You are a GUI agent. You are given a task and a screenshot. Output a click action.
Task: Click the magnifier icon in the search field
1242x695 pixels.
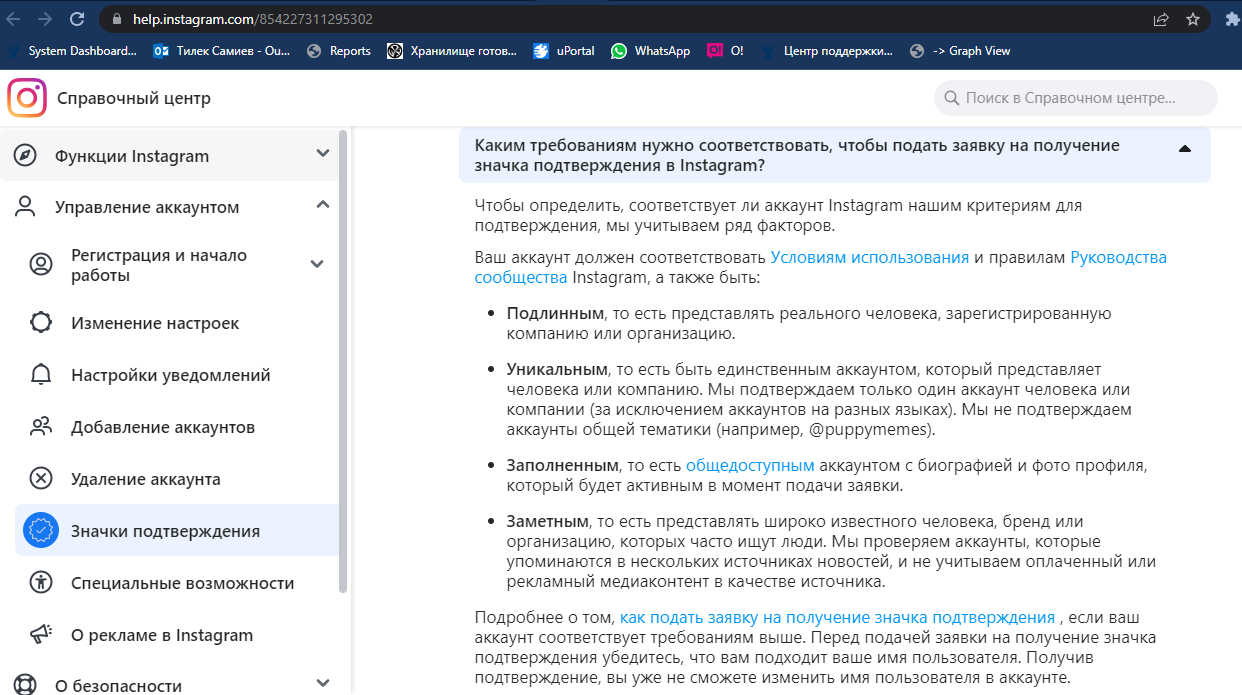[x=950, y=98]
